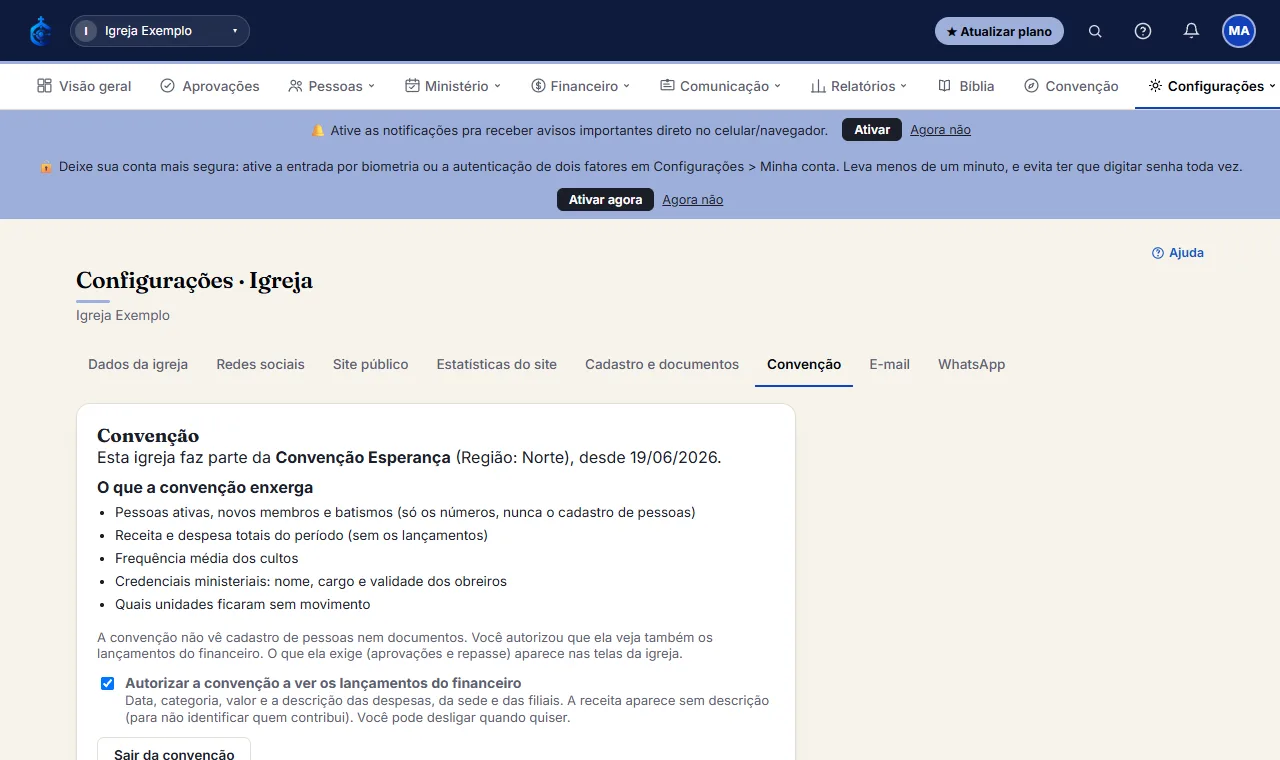The image size is (1280, 760).
Task: Open the notifications bell icon
Action: [1191, 31]
